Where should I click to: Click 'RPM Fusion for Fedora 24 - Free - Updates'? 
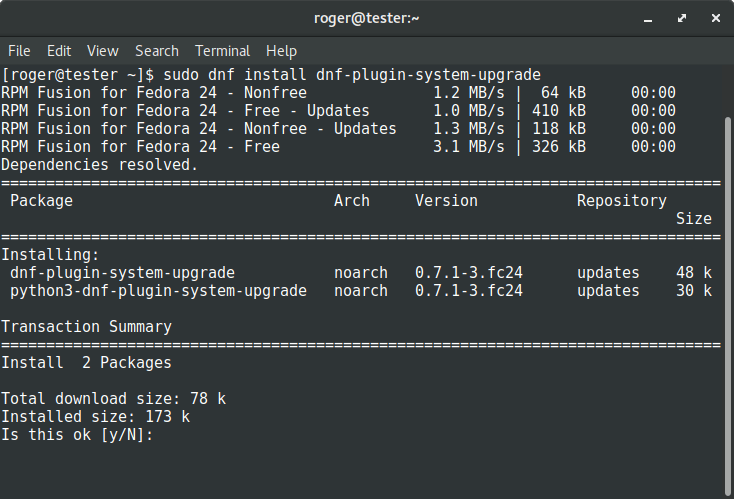(185, 111)
